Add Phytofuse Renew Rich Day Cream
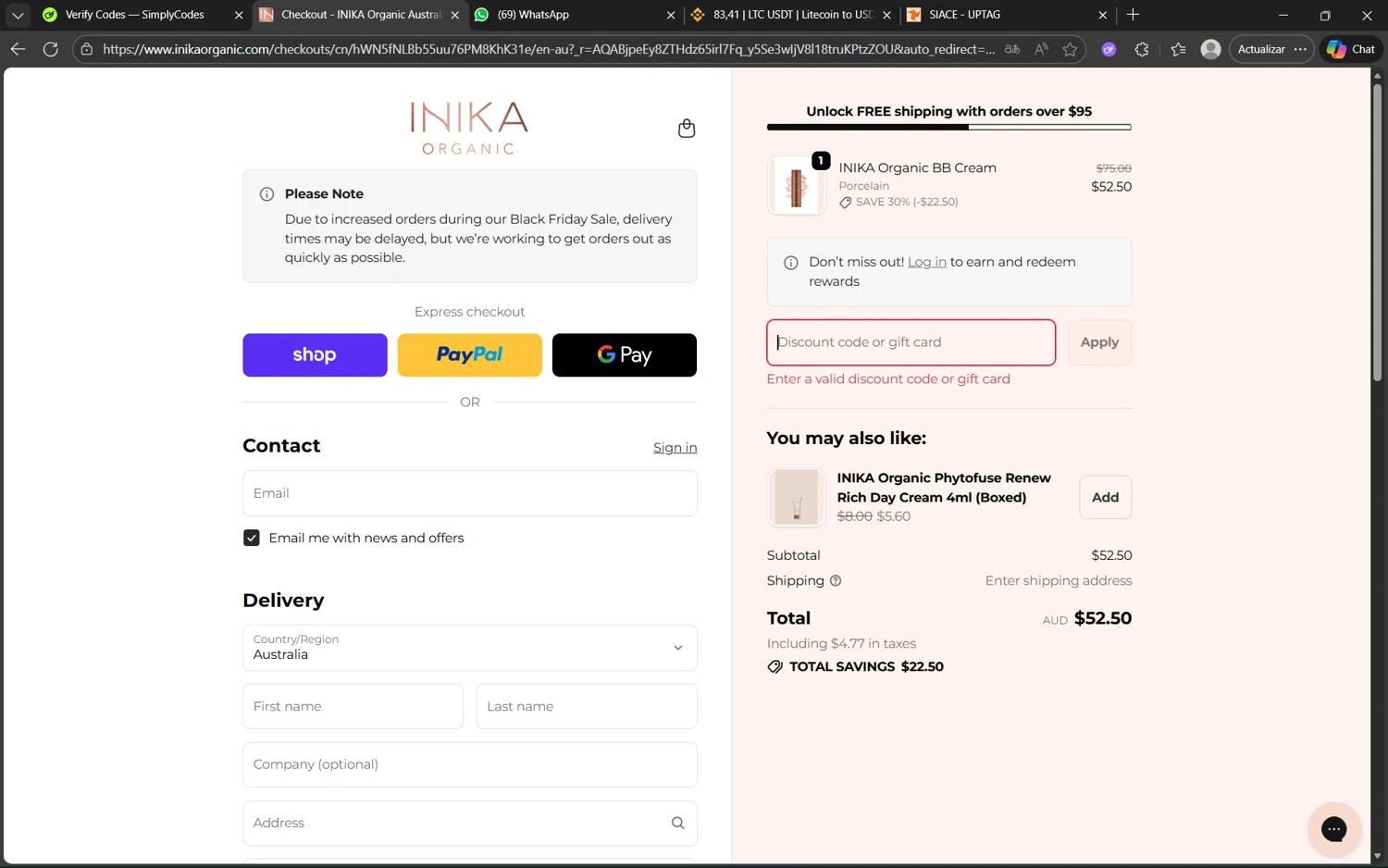This screenshot has height=868, width=1388. tap(1105, 498)
